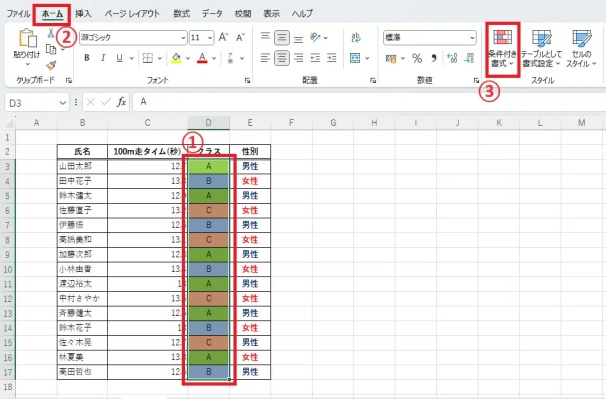Expand the Merge cells dropdown arrow
The image size is (606, 399).
367,58
